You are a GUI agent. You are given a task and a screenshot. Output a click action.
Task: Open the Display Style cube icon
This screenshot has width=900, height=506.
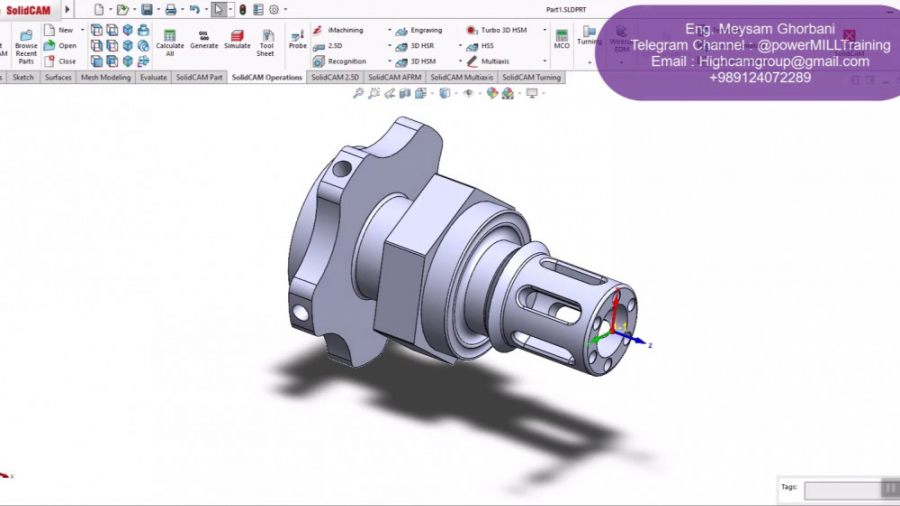pos(444,93)
